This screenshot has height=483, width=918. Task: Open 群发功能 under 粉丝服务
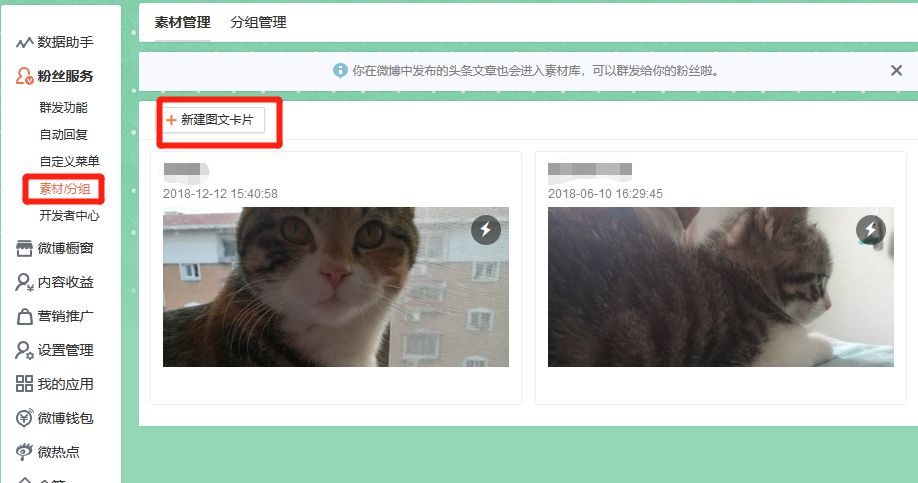[63, 108]
